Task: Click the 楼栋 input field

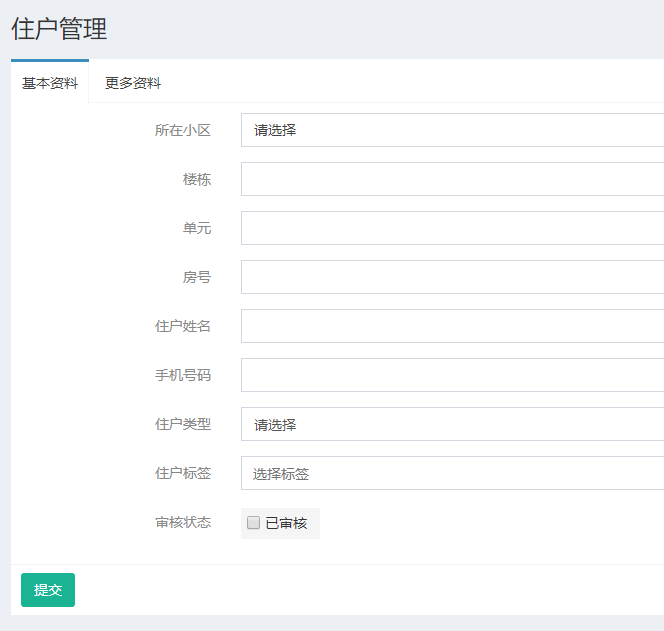Action: pyautogui.click(x=452, y=179)
